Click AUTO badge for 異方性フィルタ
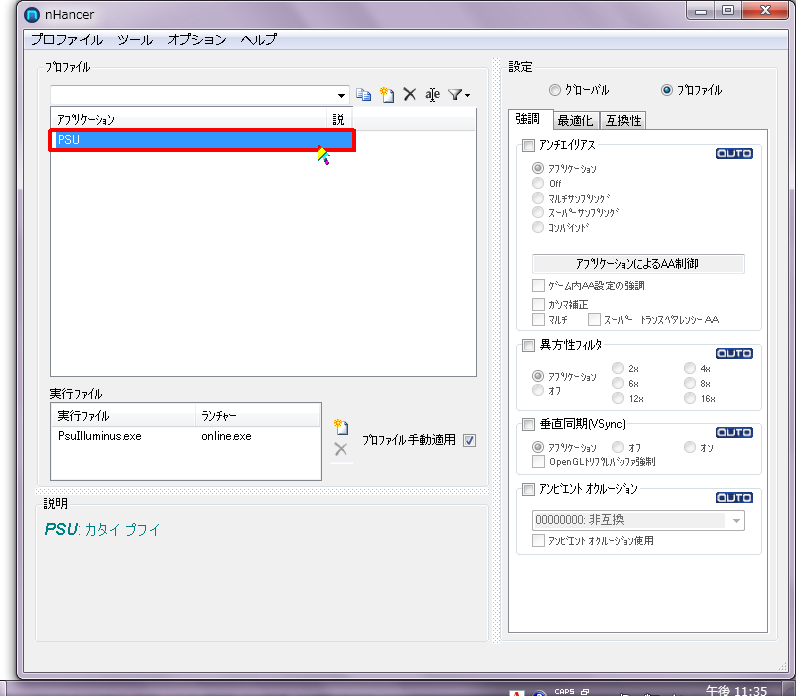 click(734, 353)
